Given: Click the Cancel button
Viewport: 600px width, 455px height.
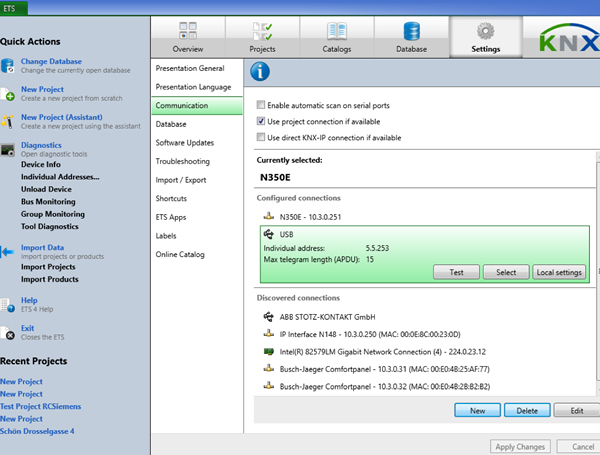Looking at the screenshot, I should [579, 447].
